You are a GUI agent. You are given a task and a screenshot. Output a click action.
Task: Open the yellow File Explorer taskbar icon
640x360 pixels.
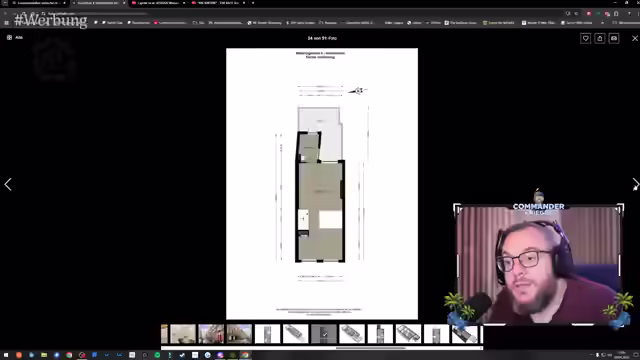click(44, 355)
